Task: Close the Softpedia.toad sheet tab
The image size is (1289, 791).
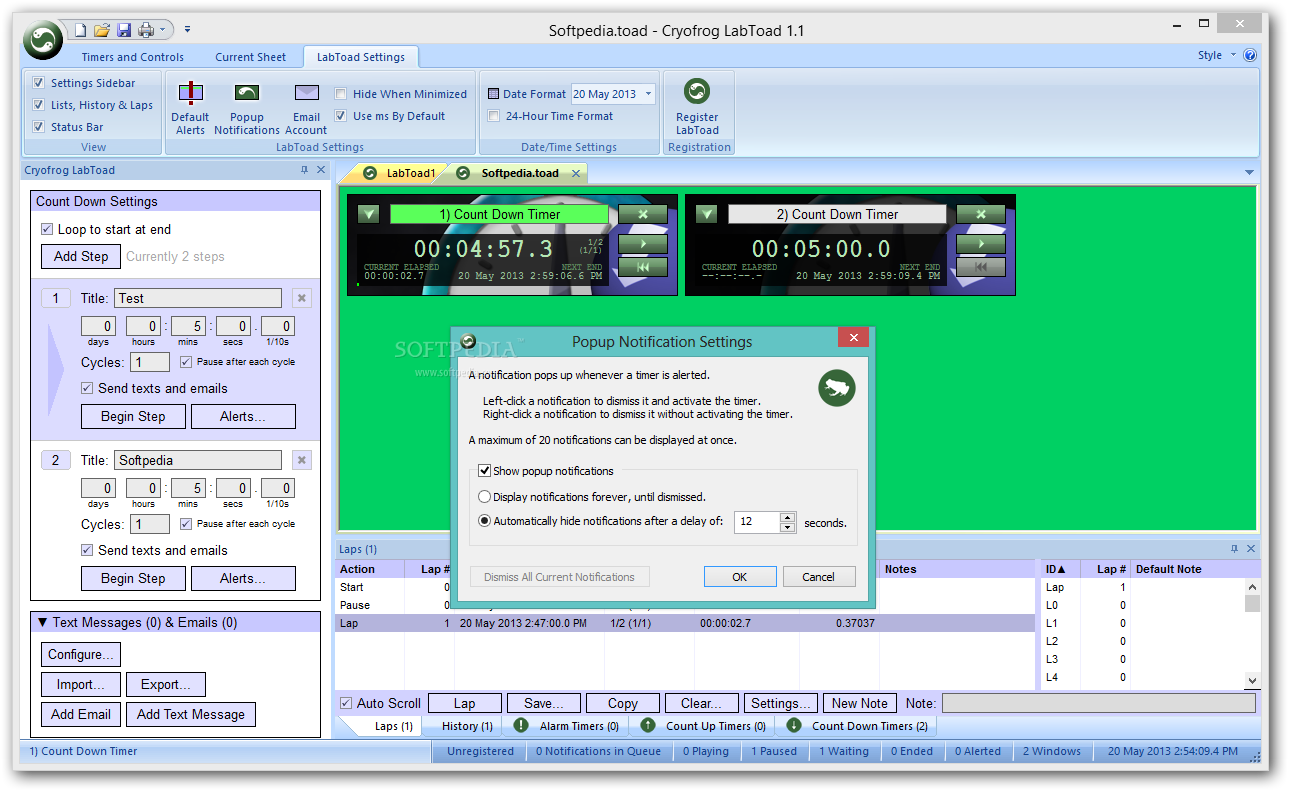Action: tap(576, 173)
